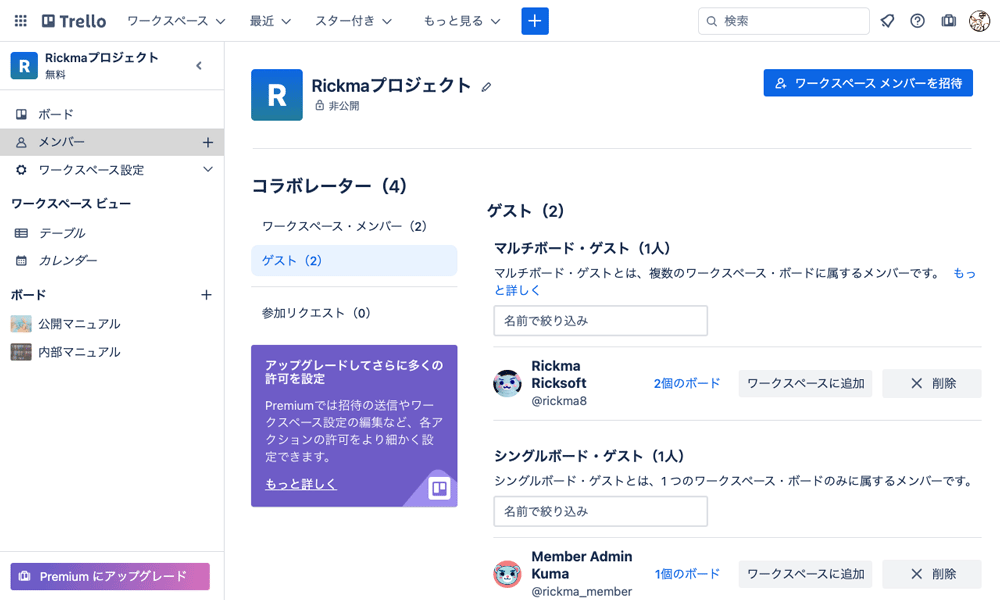1000x600 pixels.
Task: Focus multi-board guest 名前で絞り込み filter
Action: coord(600,321)
